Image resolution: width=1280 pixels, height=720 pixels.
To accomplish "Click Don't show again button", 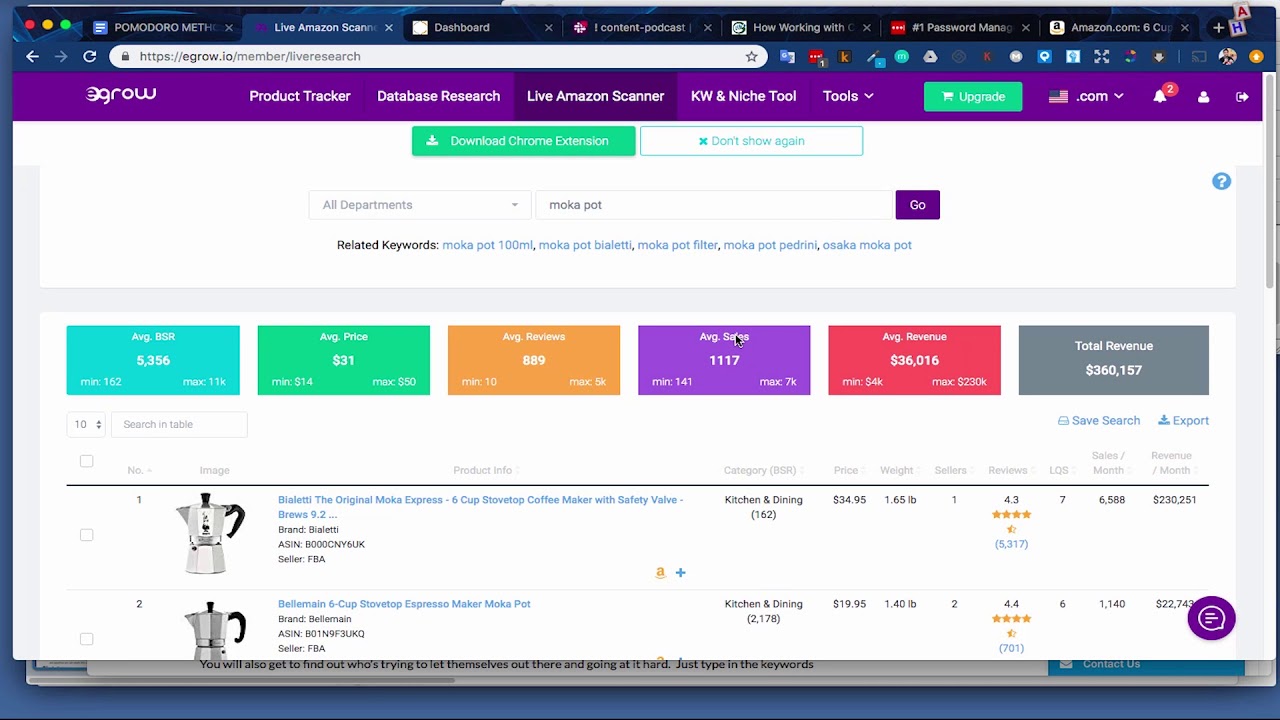I will click(751, 141).
